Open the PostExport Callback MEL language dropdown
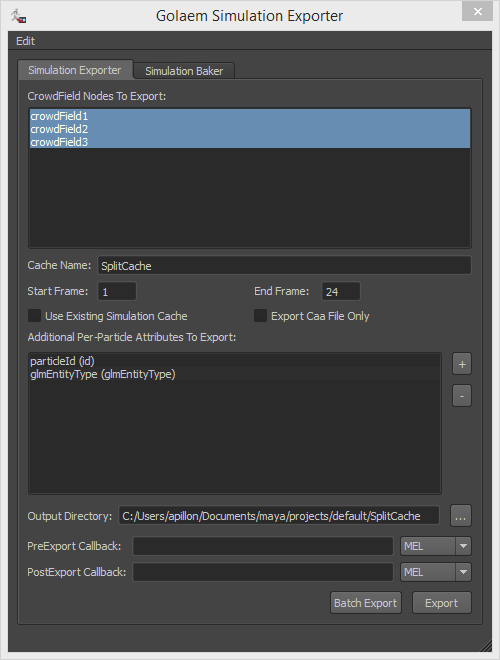 436,572
